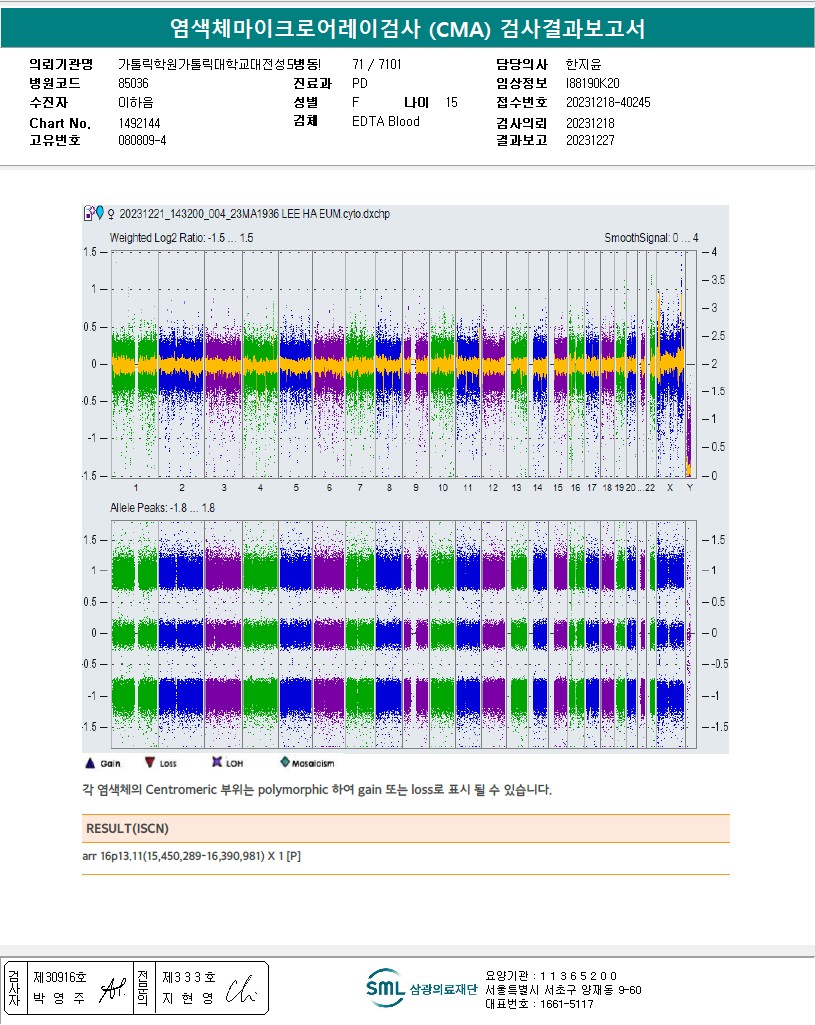Image resolution: width=815 pixels, height=1025 pixels.
Task: Click the Chart No. value 1492144
Action: pyautogui.click(x=139, y=123)
